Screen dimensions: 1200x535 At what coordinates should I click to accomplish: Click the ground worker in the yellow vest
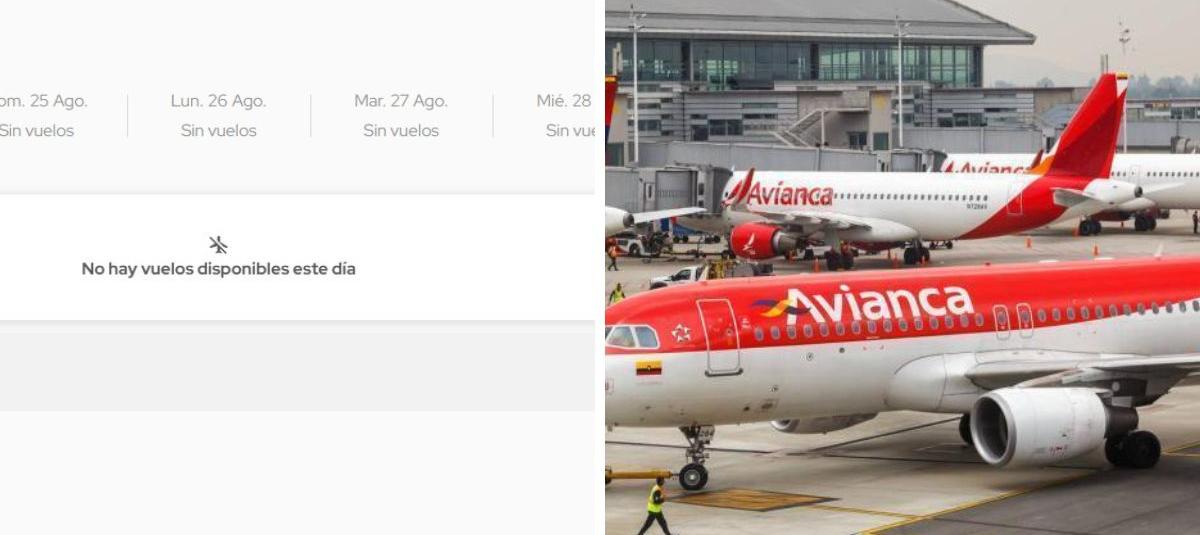coord(655,505)
